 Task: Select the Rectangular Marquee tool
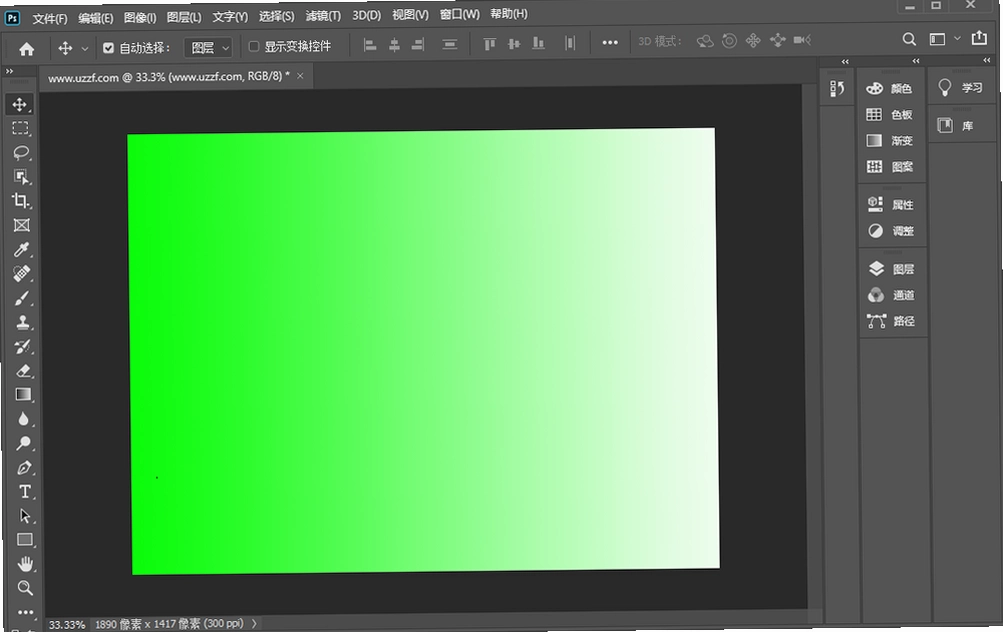20,129
